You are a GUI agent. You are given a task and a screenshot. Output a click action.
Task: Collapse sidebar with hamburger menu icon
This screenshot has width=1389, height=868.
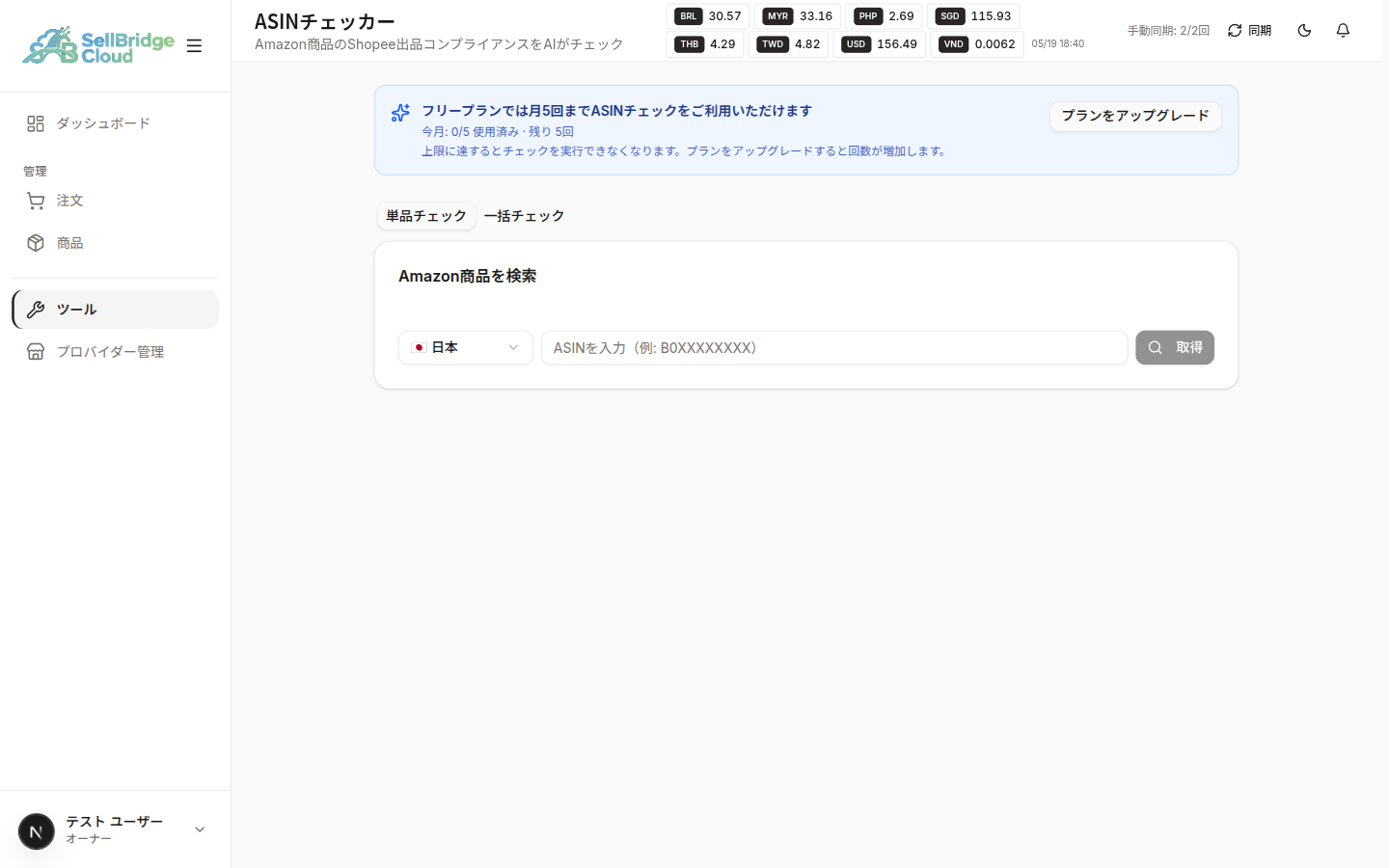tap(194, 45)
